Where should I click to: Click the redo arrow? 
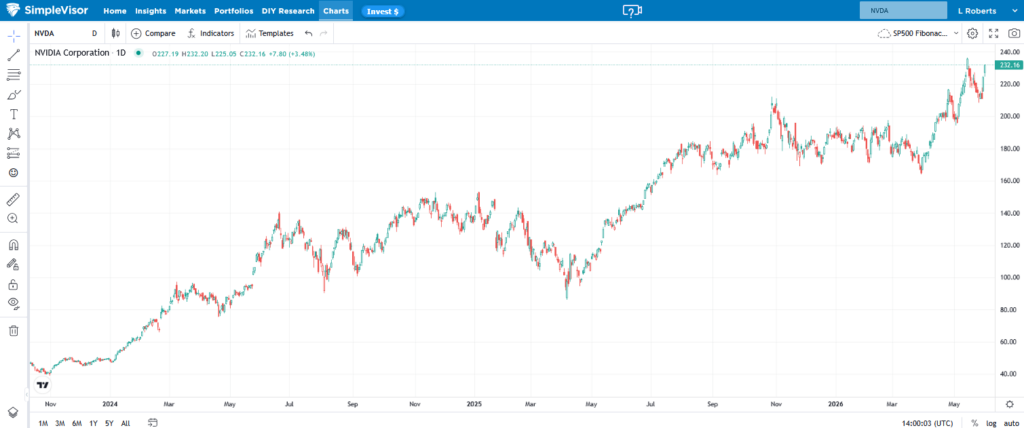pos(323,33)
